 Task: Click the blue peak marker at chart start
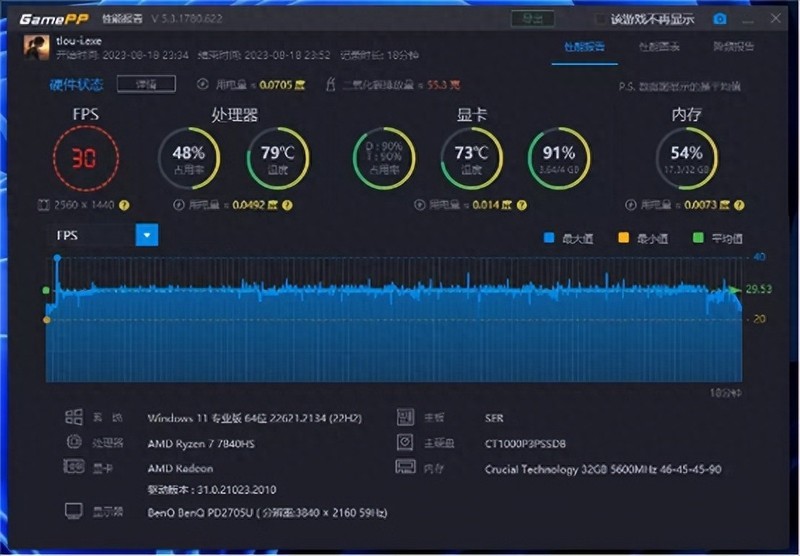[57, 259]
